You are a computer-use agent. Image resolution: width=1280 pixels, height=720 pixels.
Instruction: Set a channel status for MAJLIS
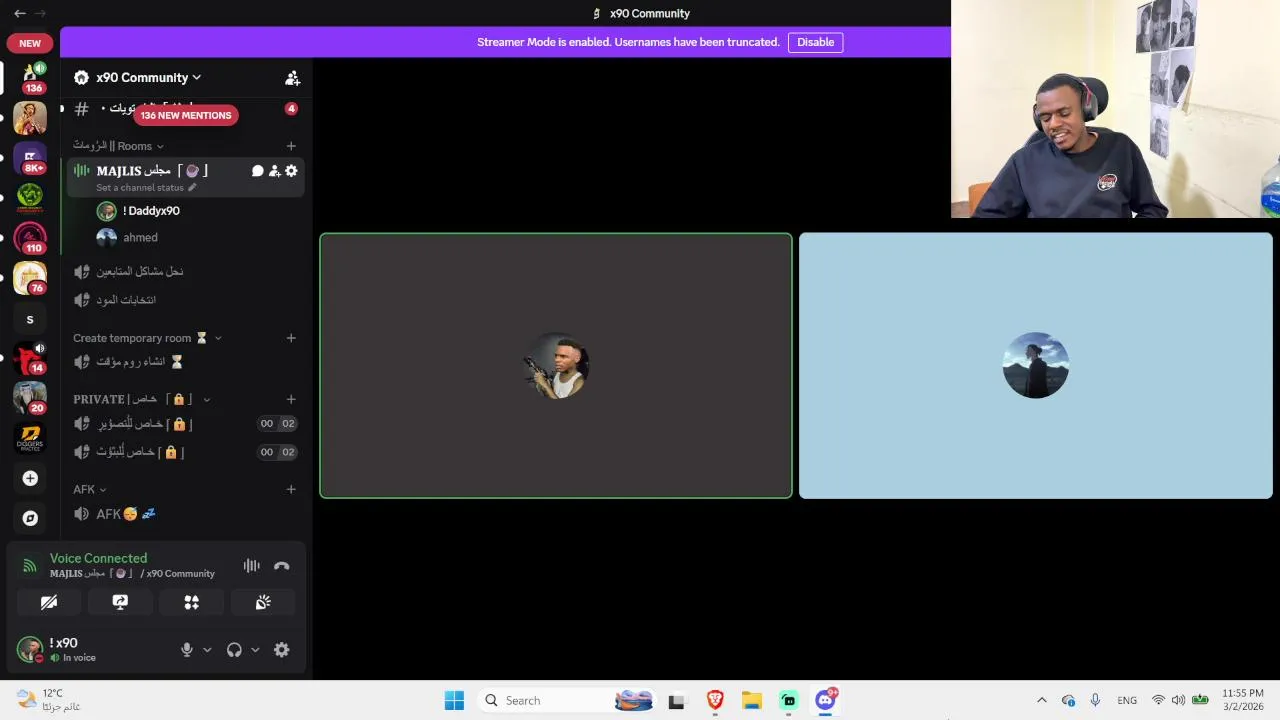(146, 188)
